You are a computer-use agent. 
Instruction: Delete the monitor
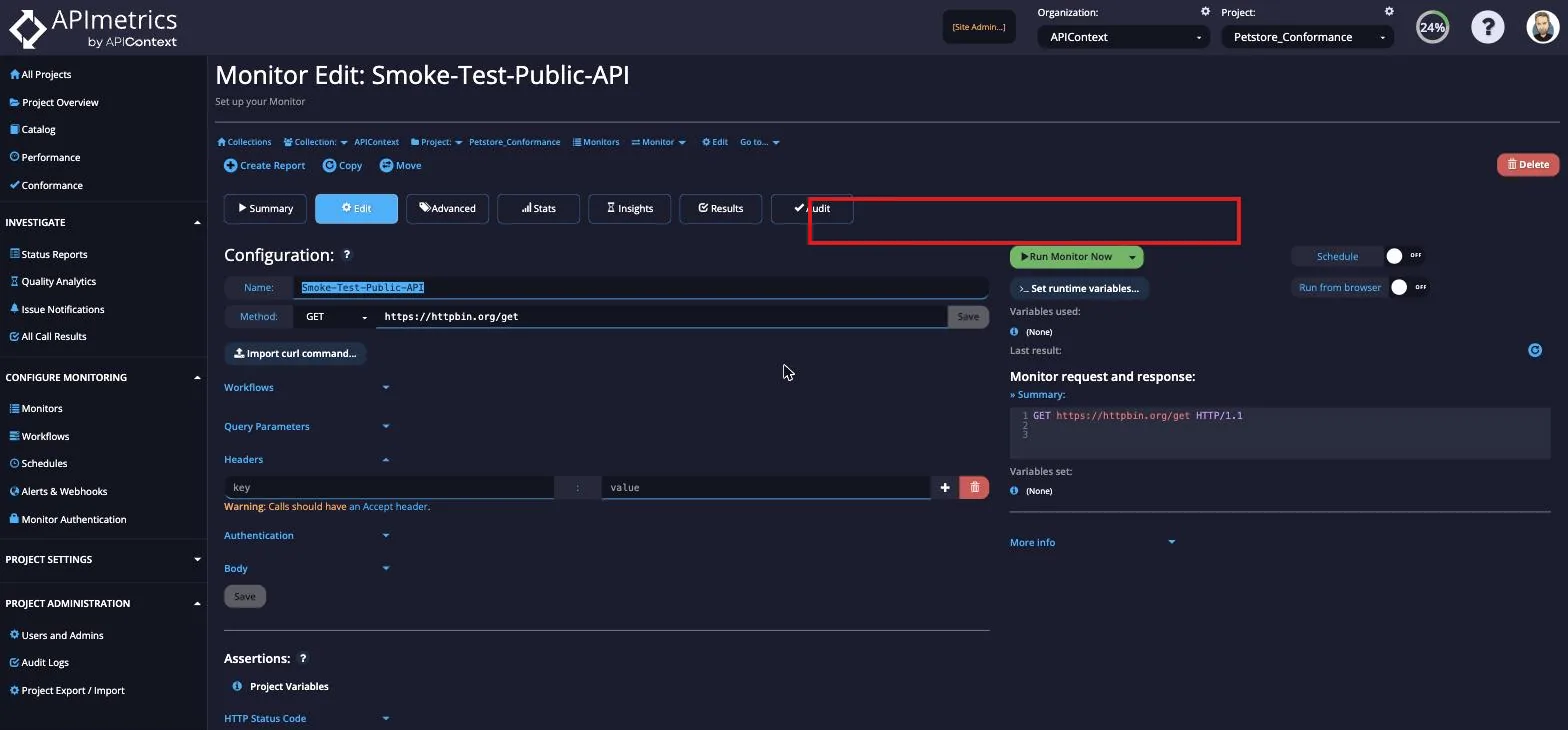(x=1527, y=164)
